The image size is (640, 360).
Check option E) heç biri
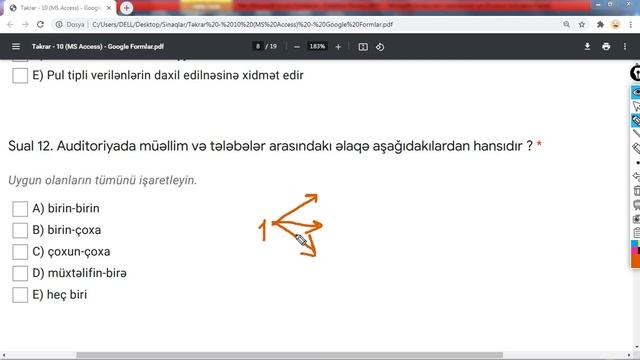[20, 295]
